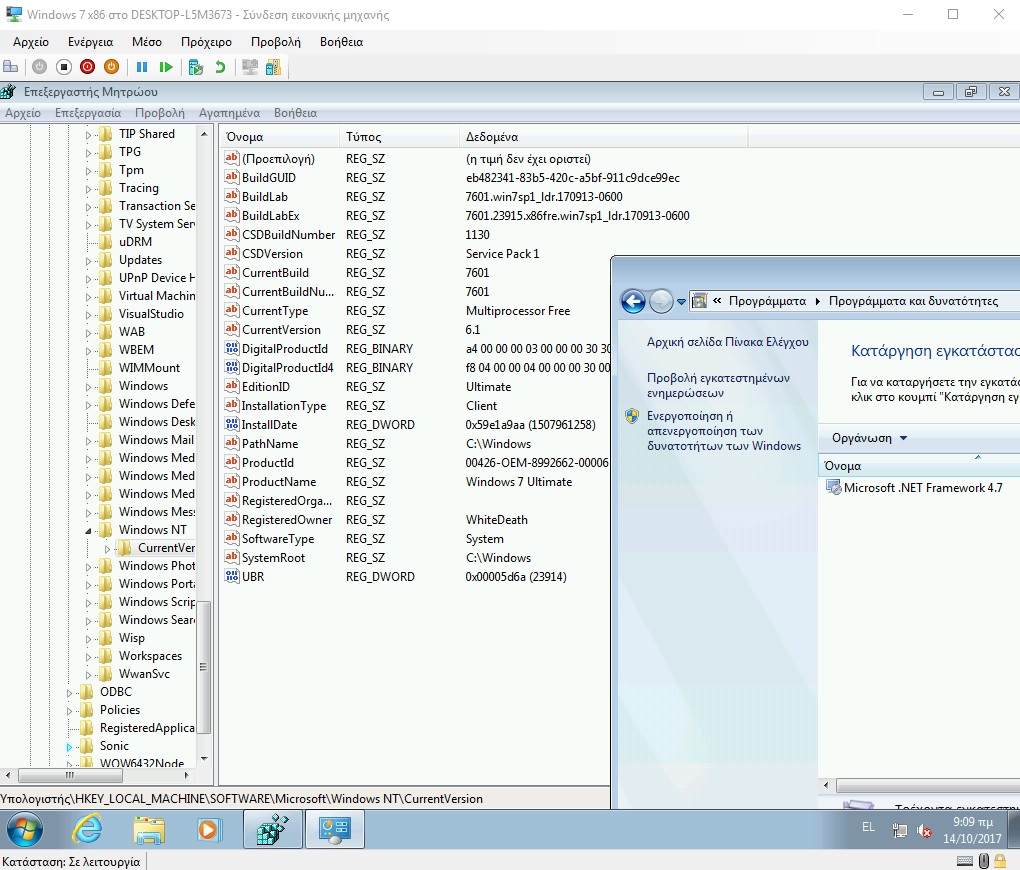The width and height of the screenshot is (1020, 870).
Task: Click the Microsoft .NET Framework 4.7 program icon
Action: (833, 487)
